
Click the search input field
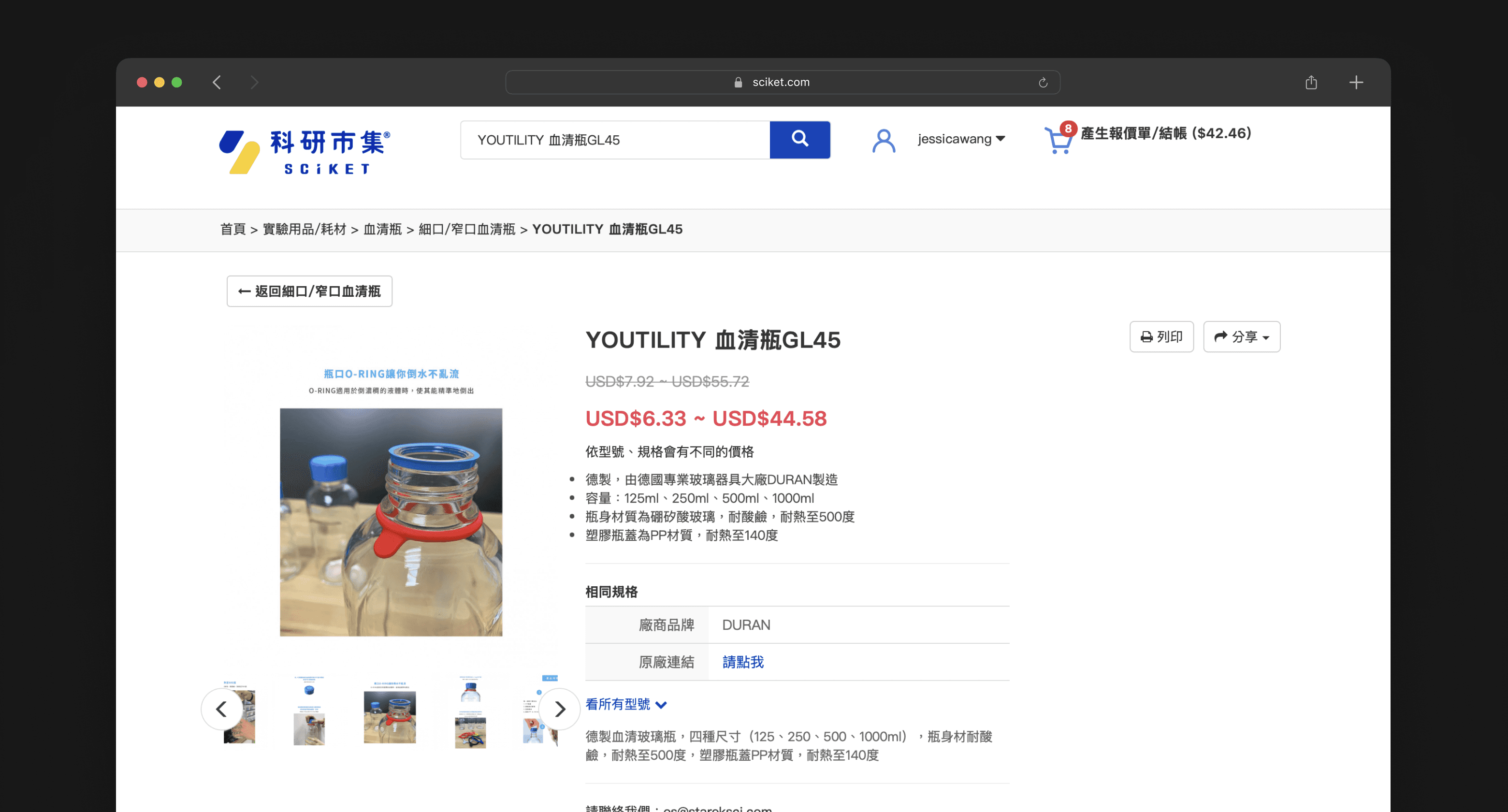(615, 140)
